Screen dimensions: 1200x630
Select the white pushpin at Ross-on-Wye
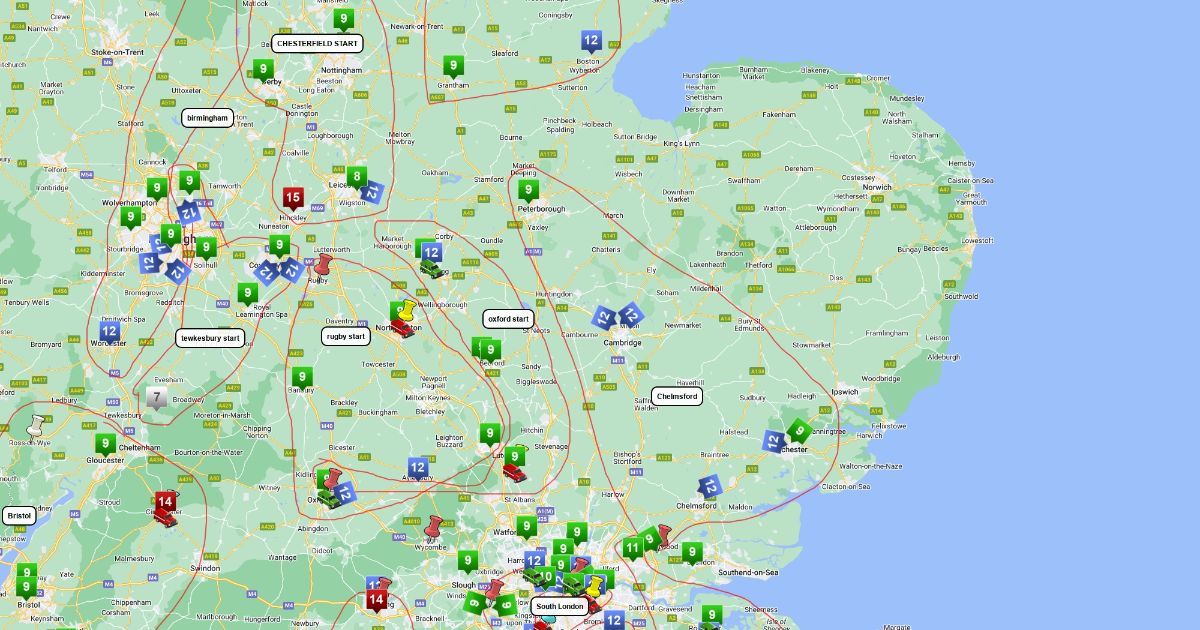36,425
